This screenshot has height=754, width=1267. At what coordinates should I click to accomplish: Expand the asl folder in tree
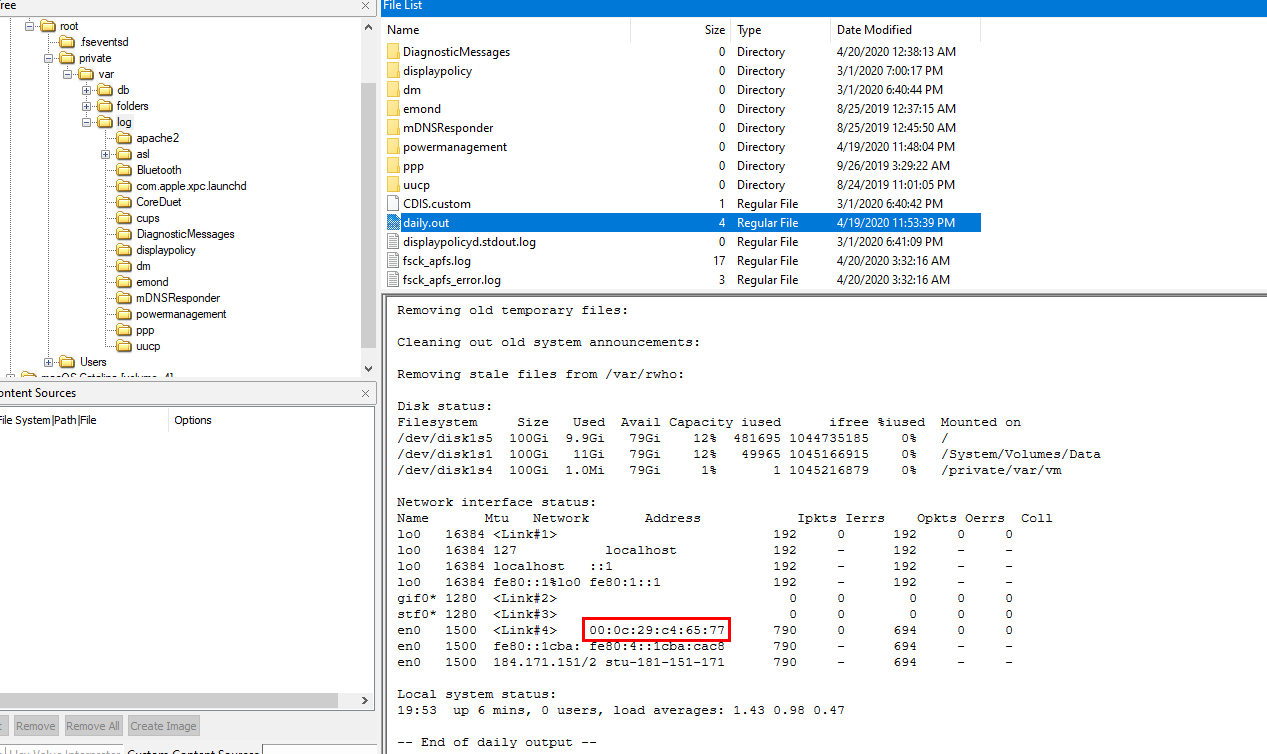105,154
